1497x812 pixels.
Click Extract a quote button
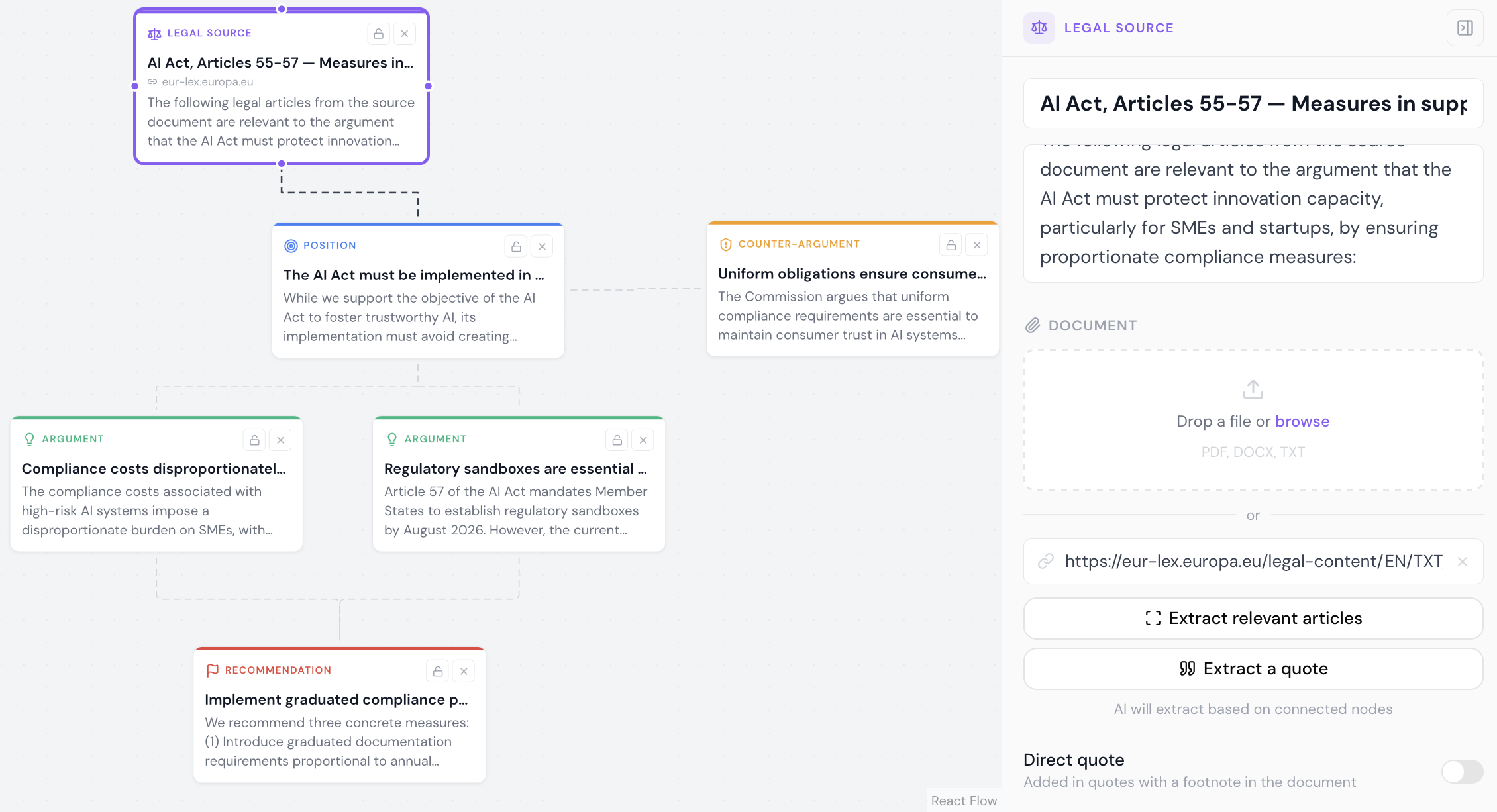(x=1253, y=669)
